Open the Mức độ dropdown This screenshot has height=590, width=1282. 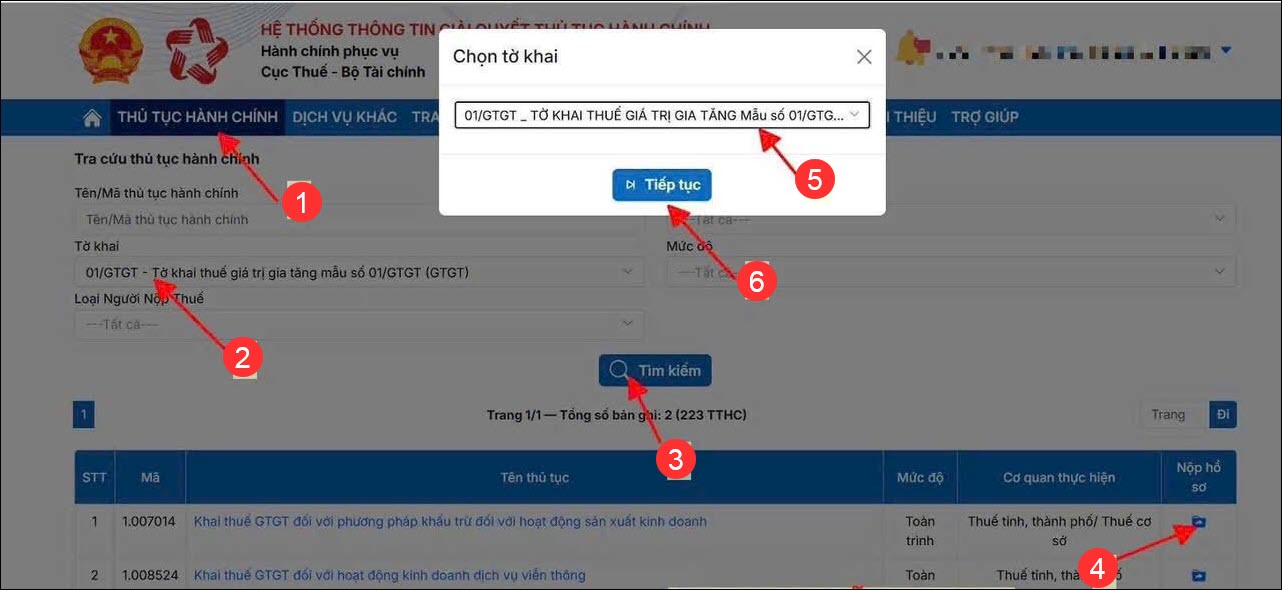[x=951, y=272]
